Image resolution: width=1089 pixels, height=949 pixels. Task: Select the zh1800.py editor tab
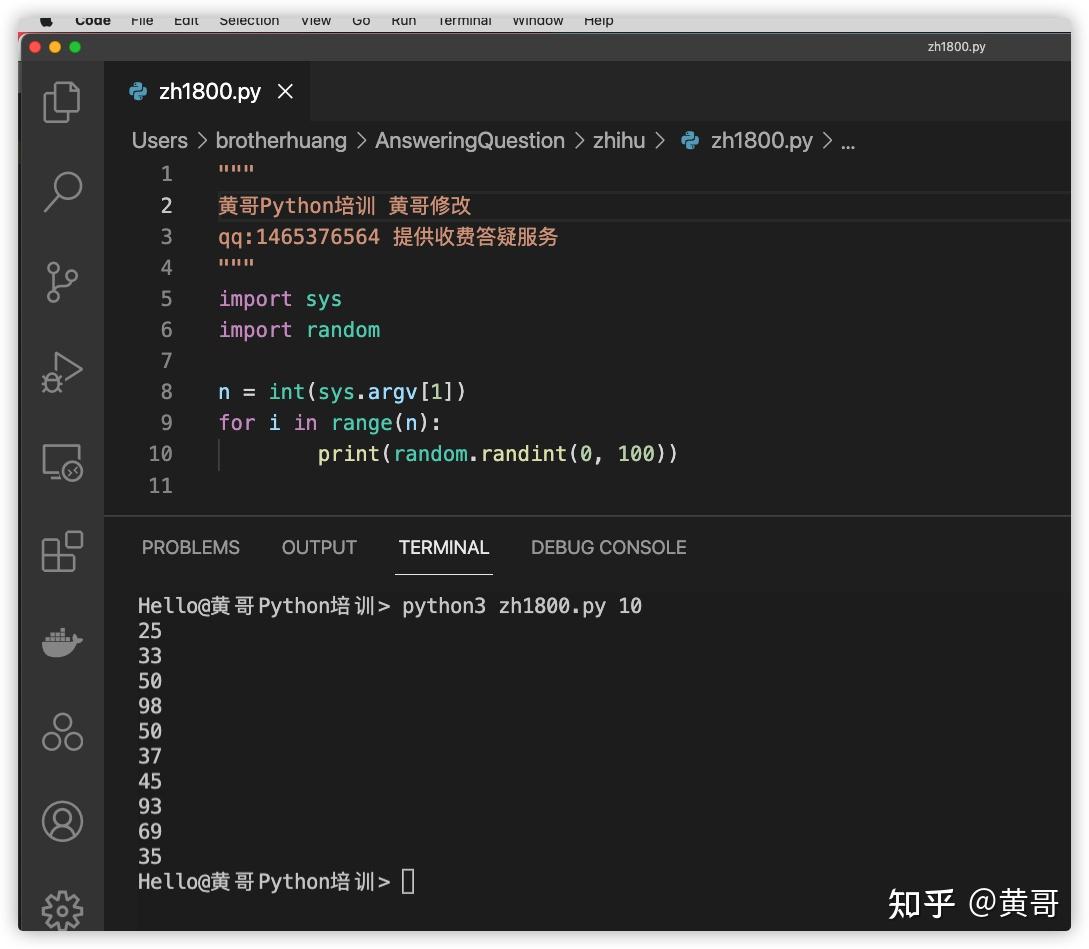(210, 91)
